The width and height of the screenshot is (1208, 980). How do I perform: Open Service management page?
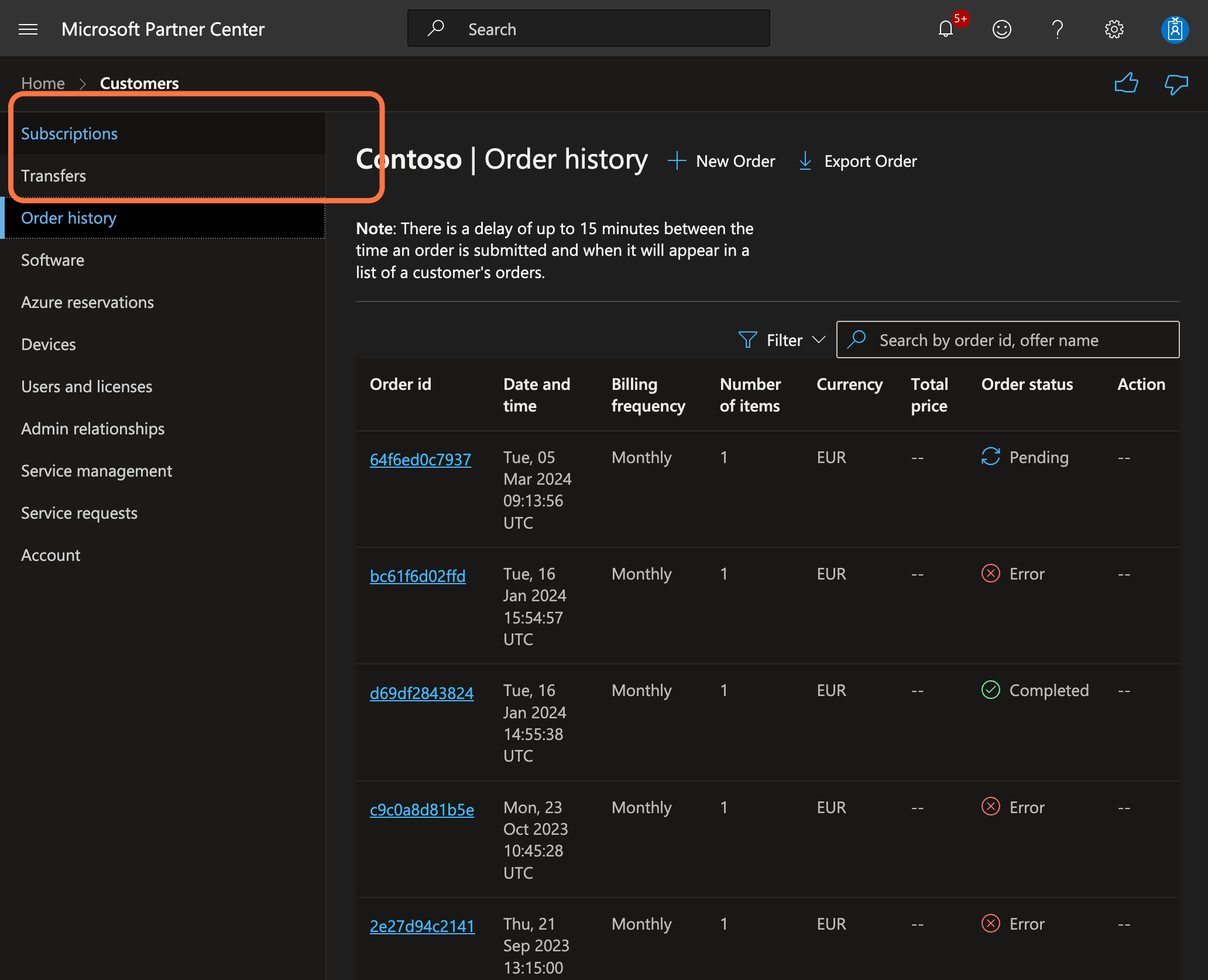coord(164,471)
